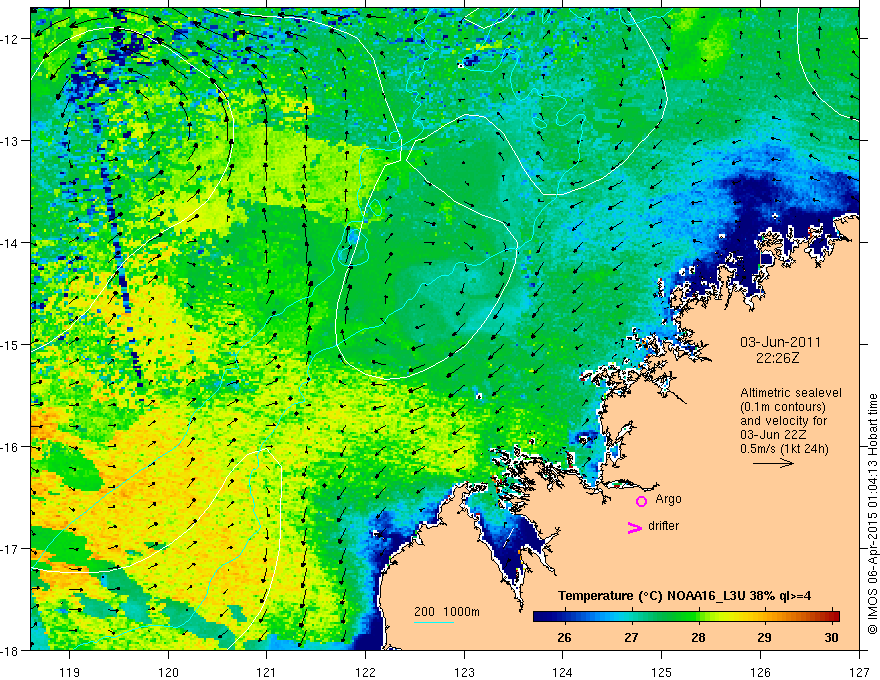Click the -16 latitude axis label
The width and height of the screenshot is (880, 680).
click(x=11, y=447)
